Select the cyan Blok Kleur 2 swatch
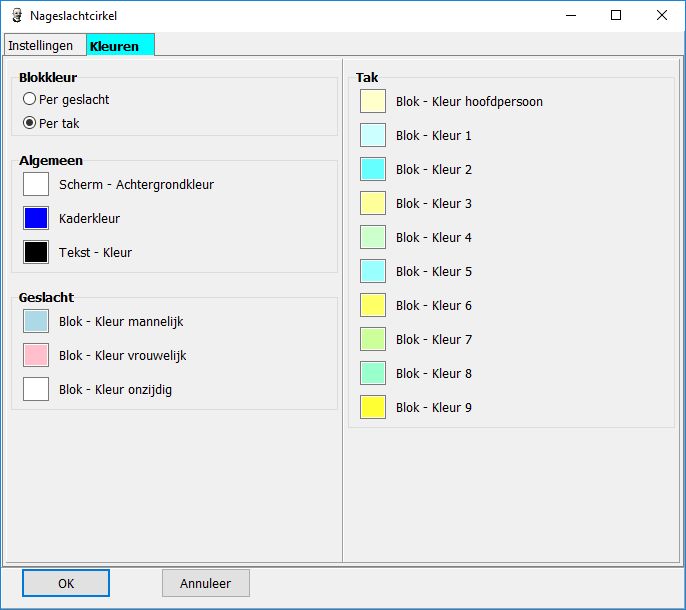Screen dimensions: 686x610 coord(373,169)
